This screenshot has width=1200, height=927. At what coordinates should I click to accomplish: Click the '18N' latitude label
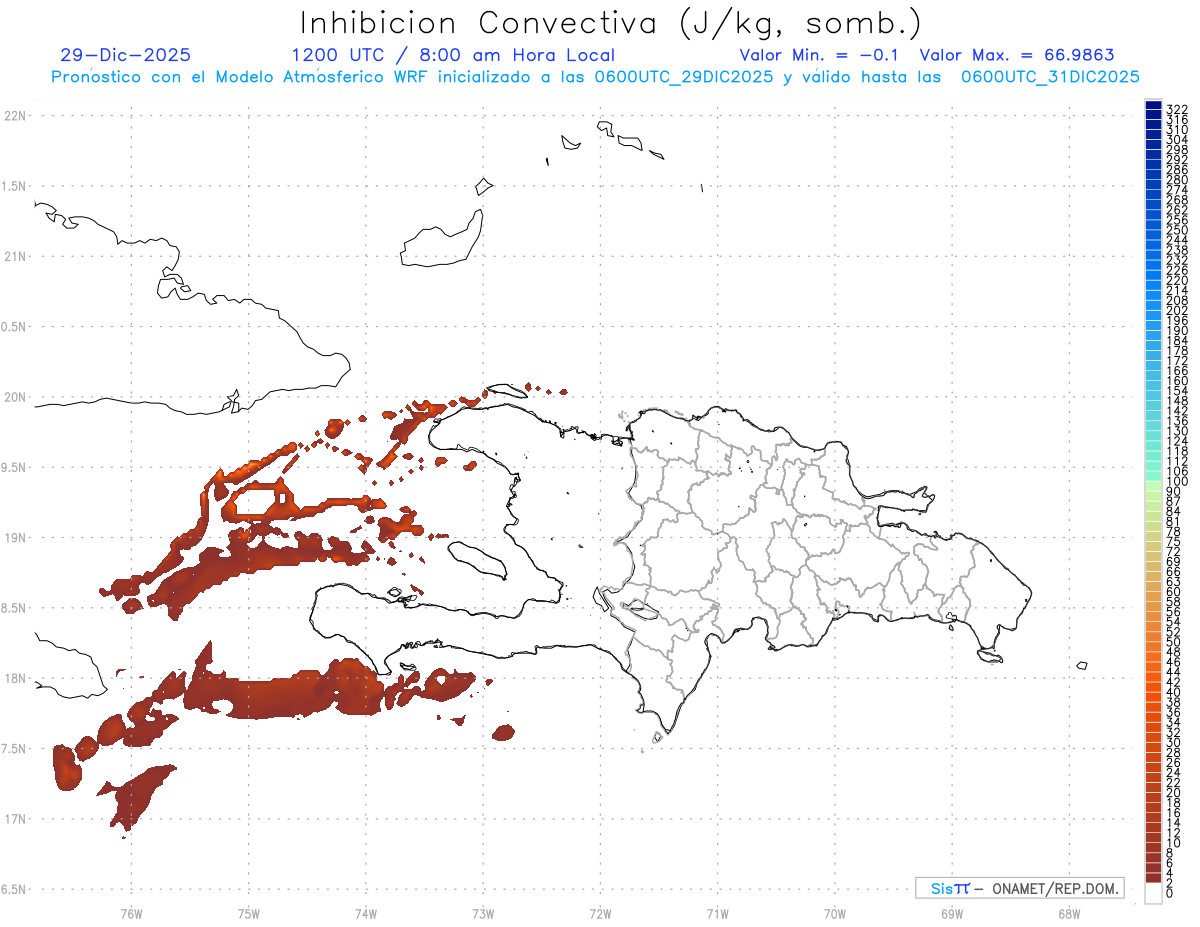point(14,678)
